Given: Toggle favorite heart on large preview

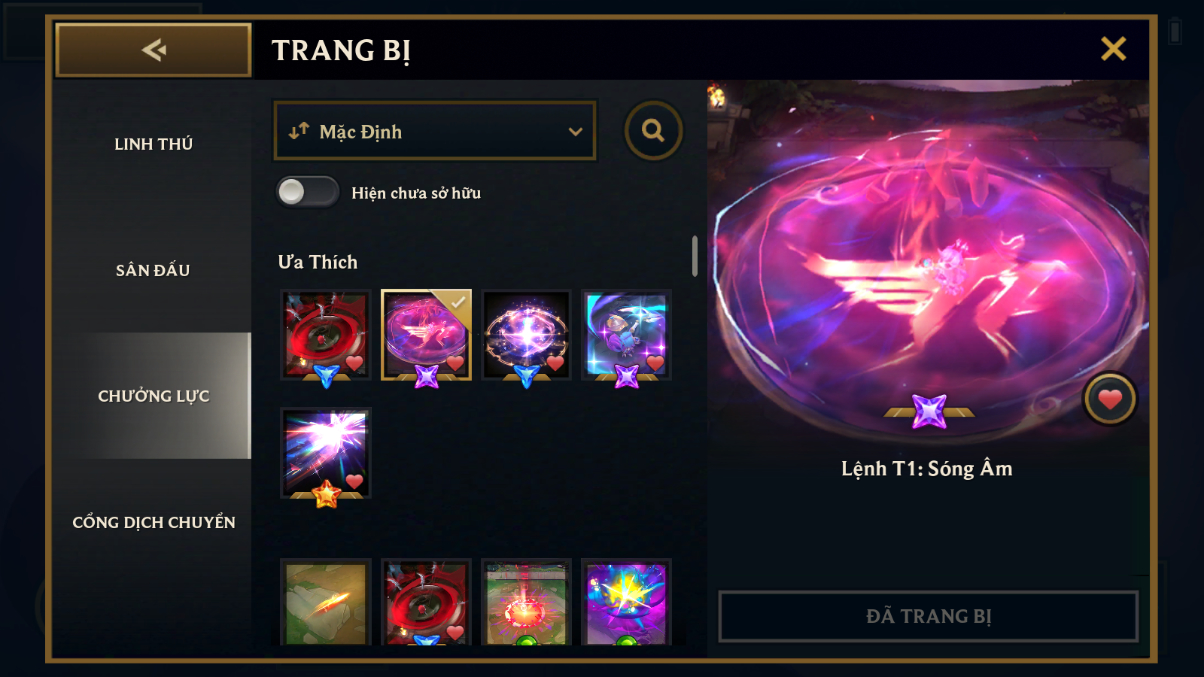Looking at the screenshot, I should coord(1110,399).
